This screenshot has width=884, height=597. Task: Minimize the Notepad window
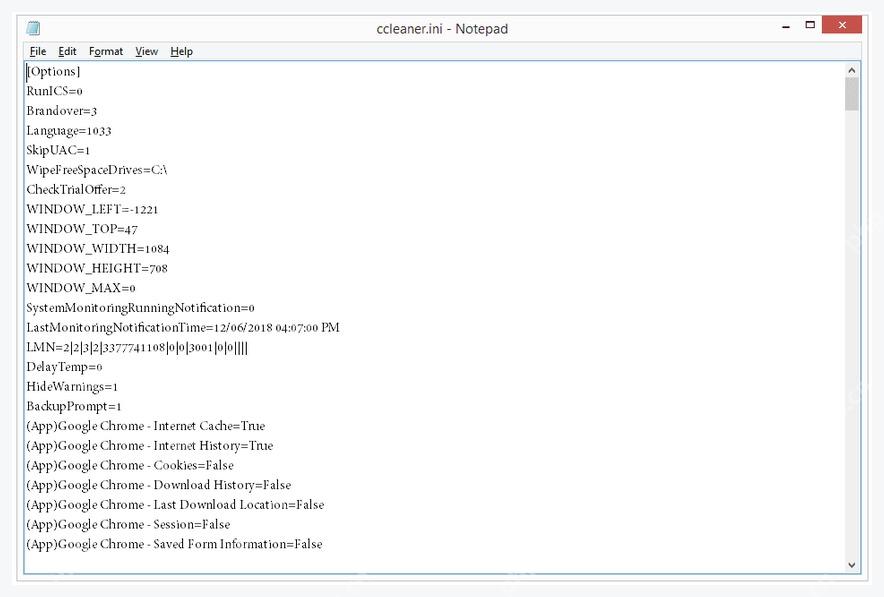click(786, 26)
